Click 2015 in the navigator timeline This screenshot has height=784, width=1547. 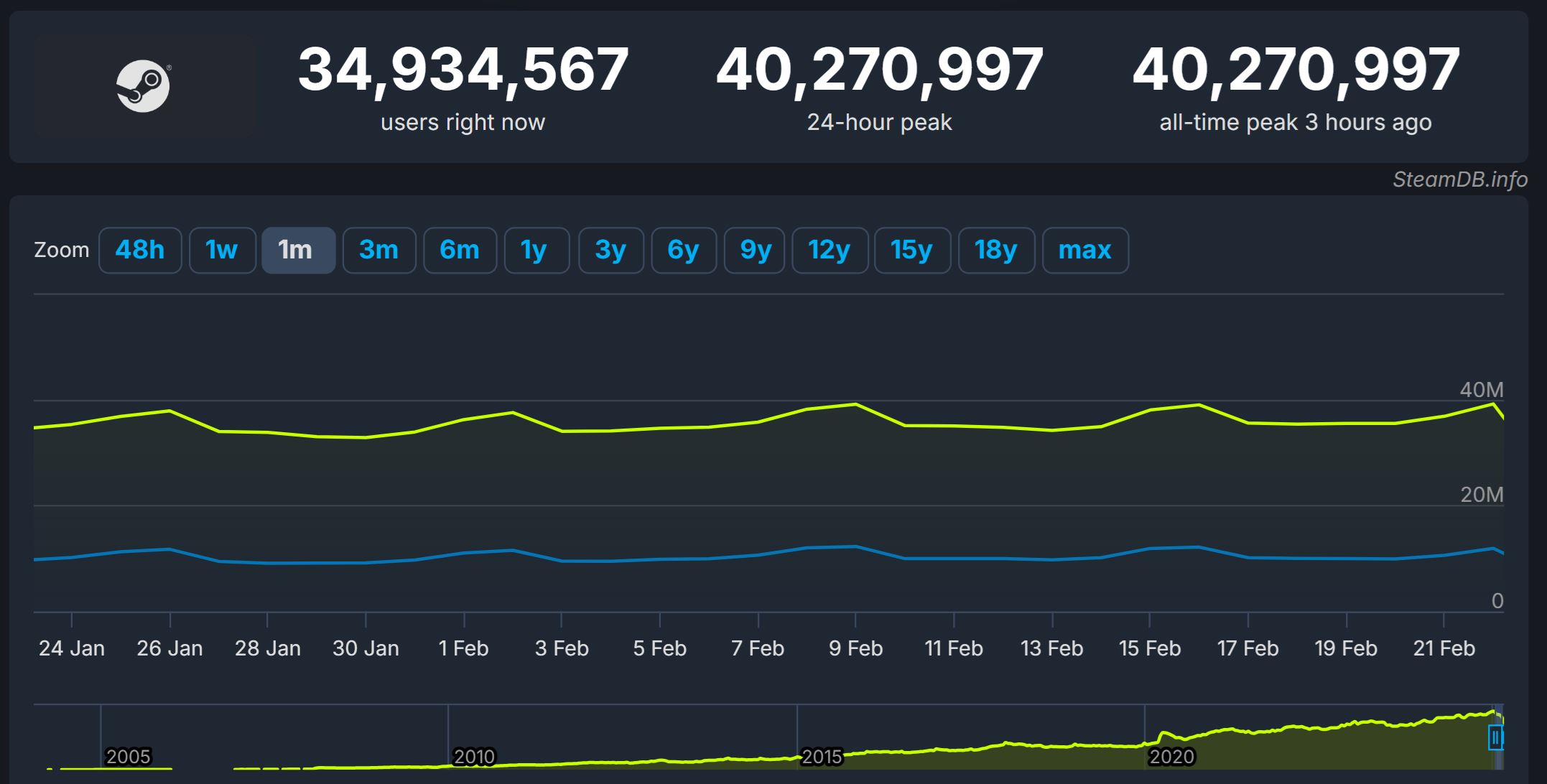coord(822,756)
